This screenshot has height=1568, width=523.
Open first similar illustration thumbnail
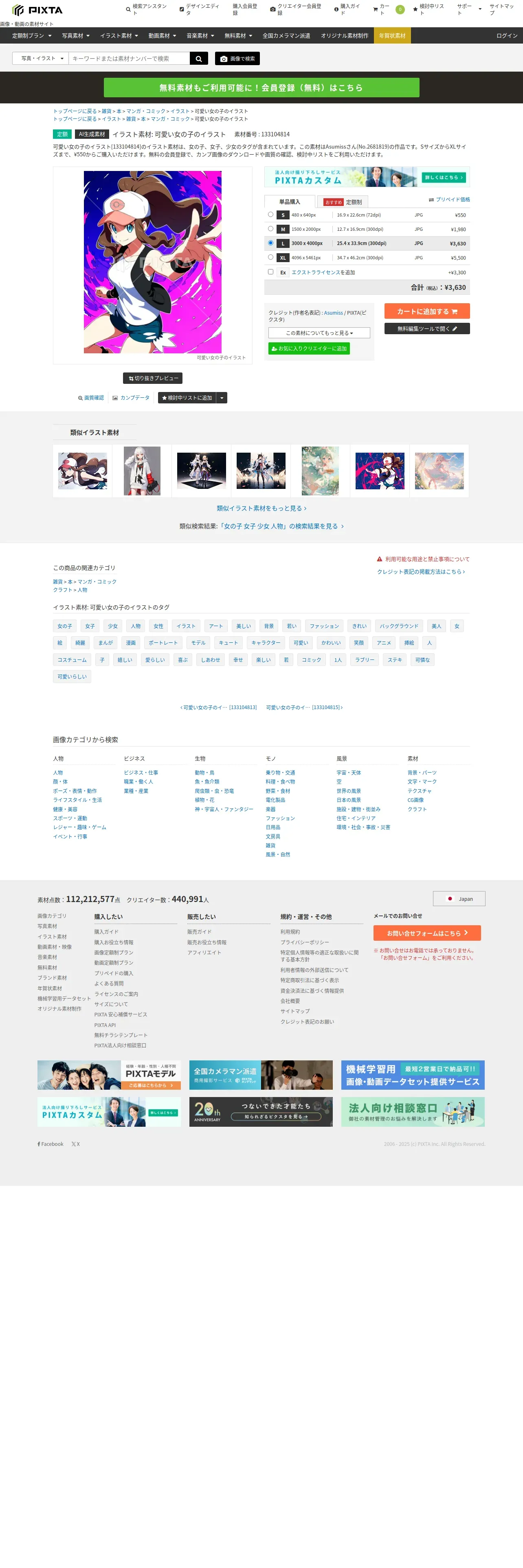(83, 471)
